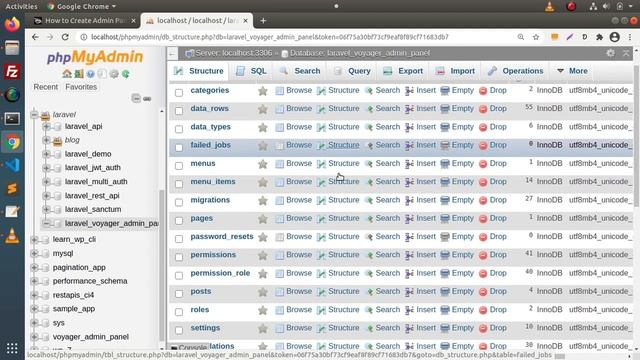
Task: Show applications grid in dock
Action: tap(12, 348)
